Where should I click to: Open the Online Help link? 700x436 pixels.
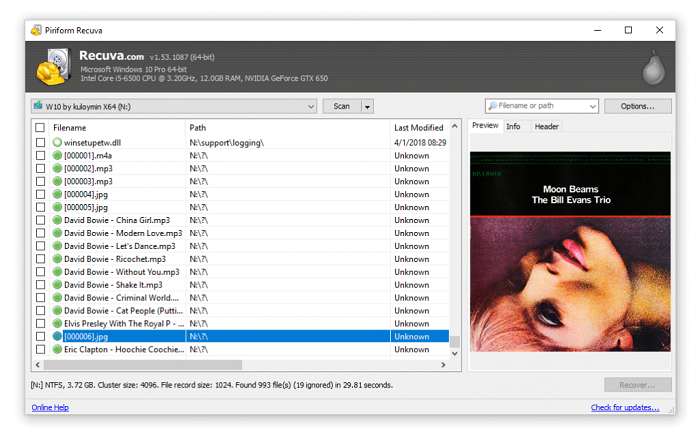(x=50, y=407)
